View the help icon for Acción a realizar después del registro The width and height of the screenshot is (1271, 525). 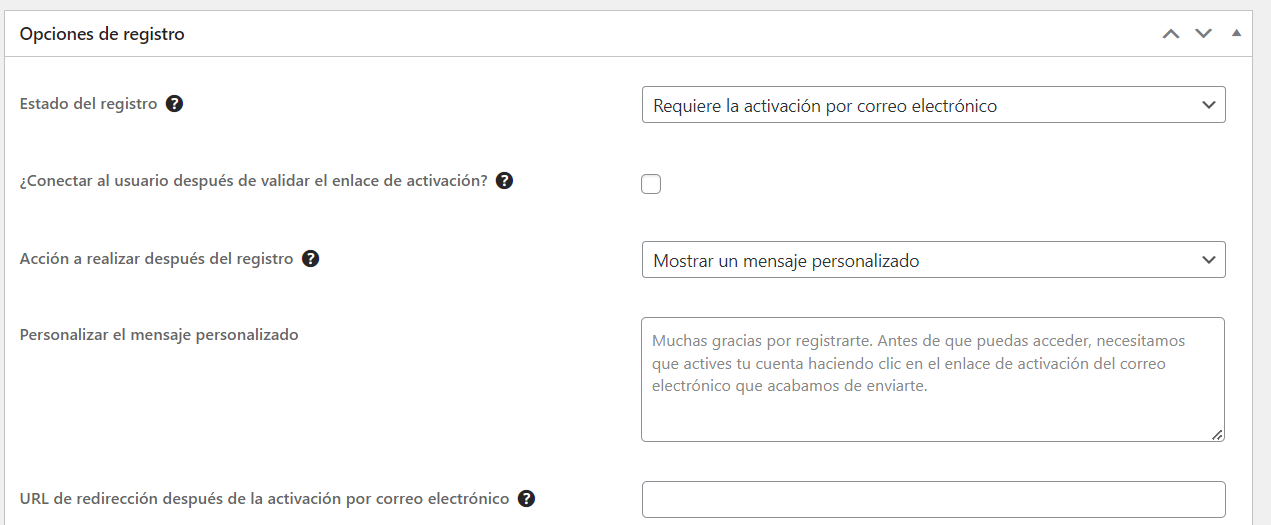click(310, 258)
